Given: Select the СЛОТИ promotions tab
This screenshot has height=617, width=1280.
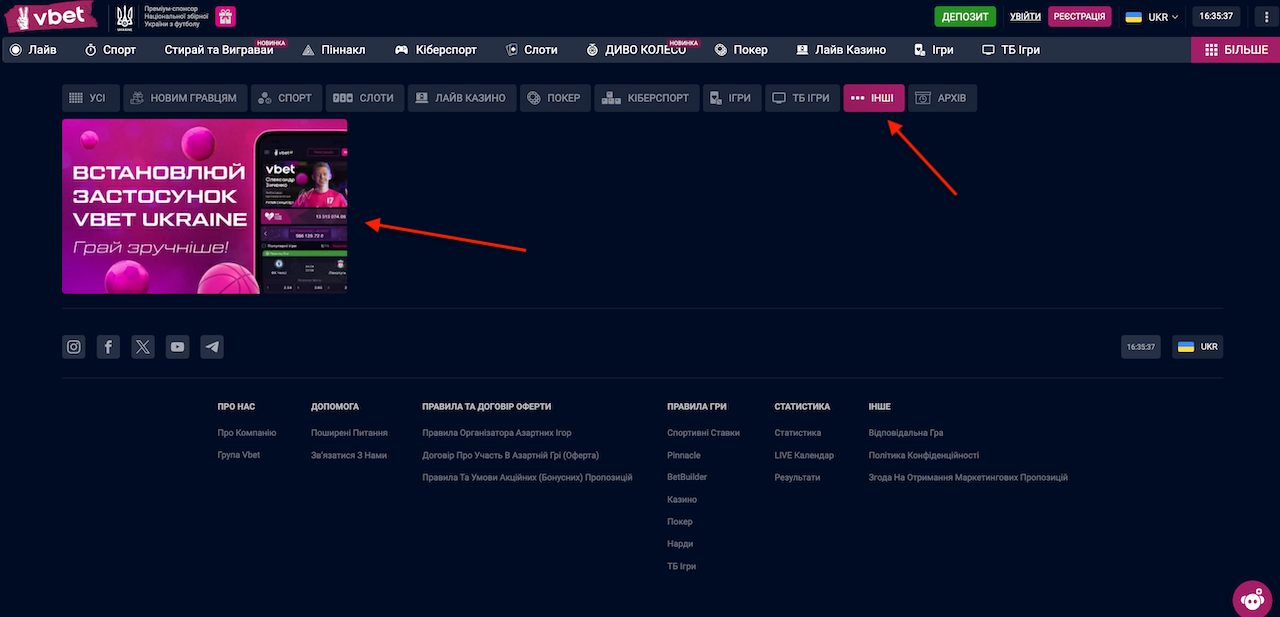Looking at the screenshot, I should [x=364, y=98].
